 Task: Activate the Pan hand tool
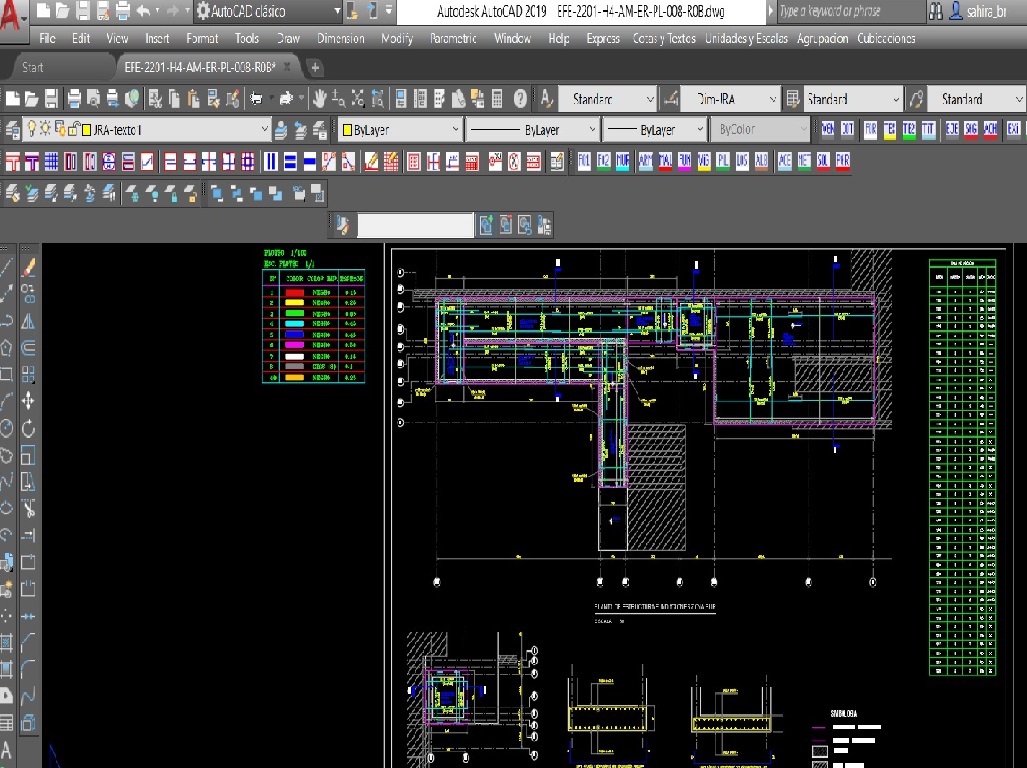pyautogui.click(x=320, y=99)
